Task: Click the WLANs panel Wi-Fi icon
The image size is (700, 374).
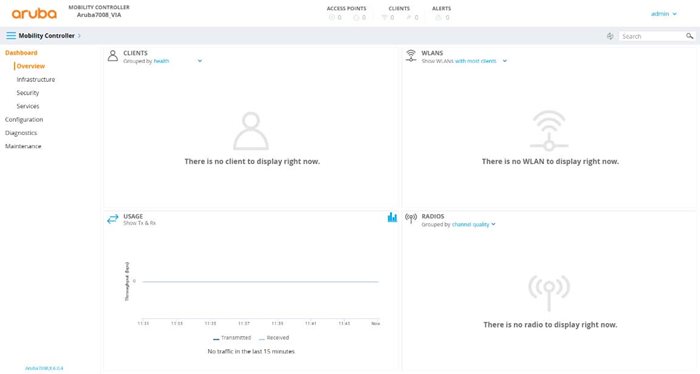Action: [x=411, y=56]
